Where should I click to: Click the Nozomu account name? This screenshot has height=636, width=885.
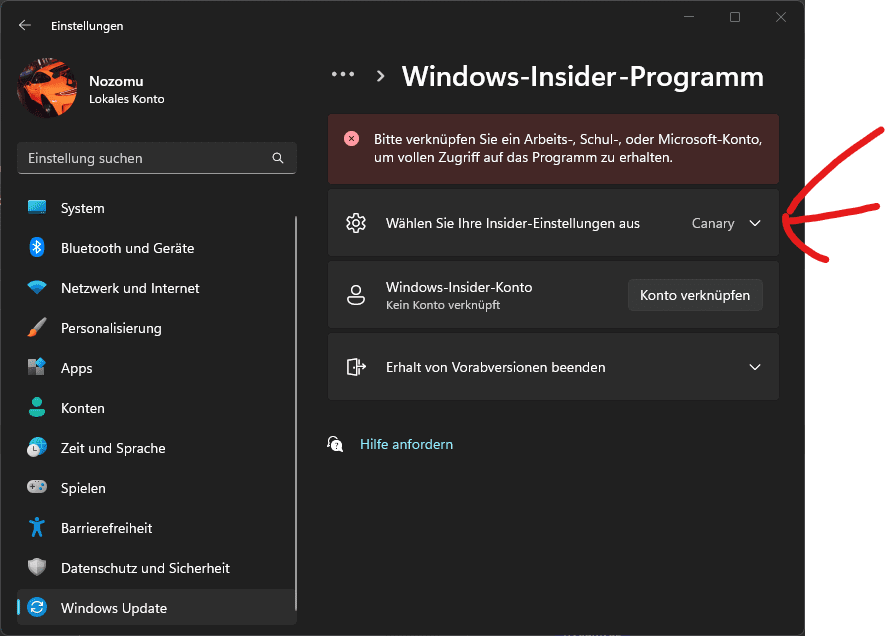(x=116, y=81)
